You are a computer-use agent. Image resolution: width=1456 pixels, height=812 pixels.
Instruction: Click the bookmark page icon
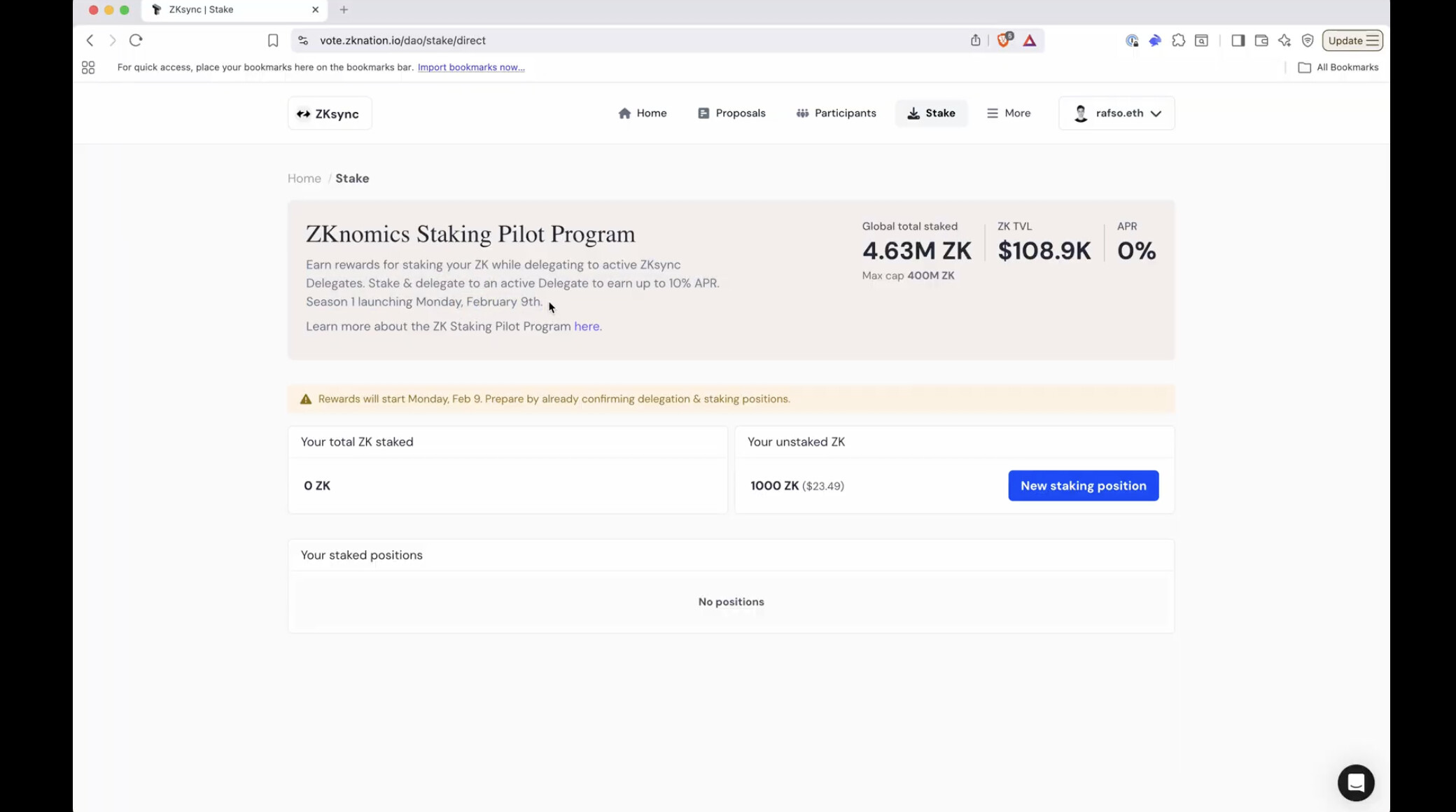[x=273, y=41]
